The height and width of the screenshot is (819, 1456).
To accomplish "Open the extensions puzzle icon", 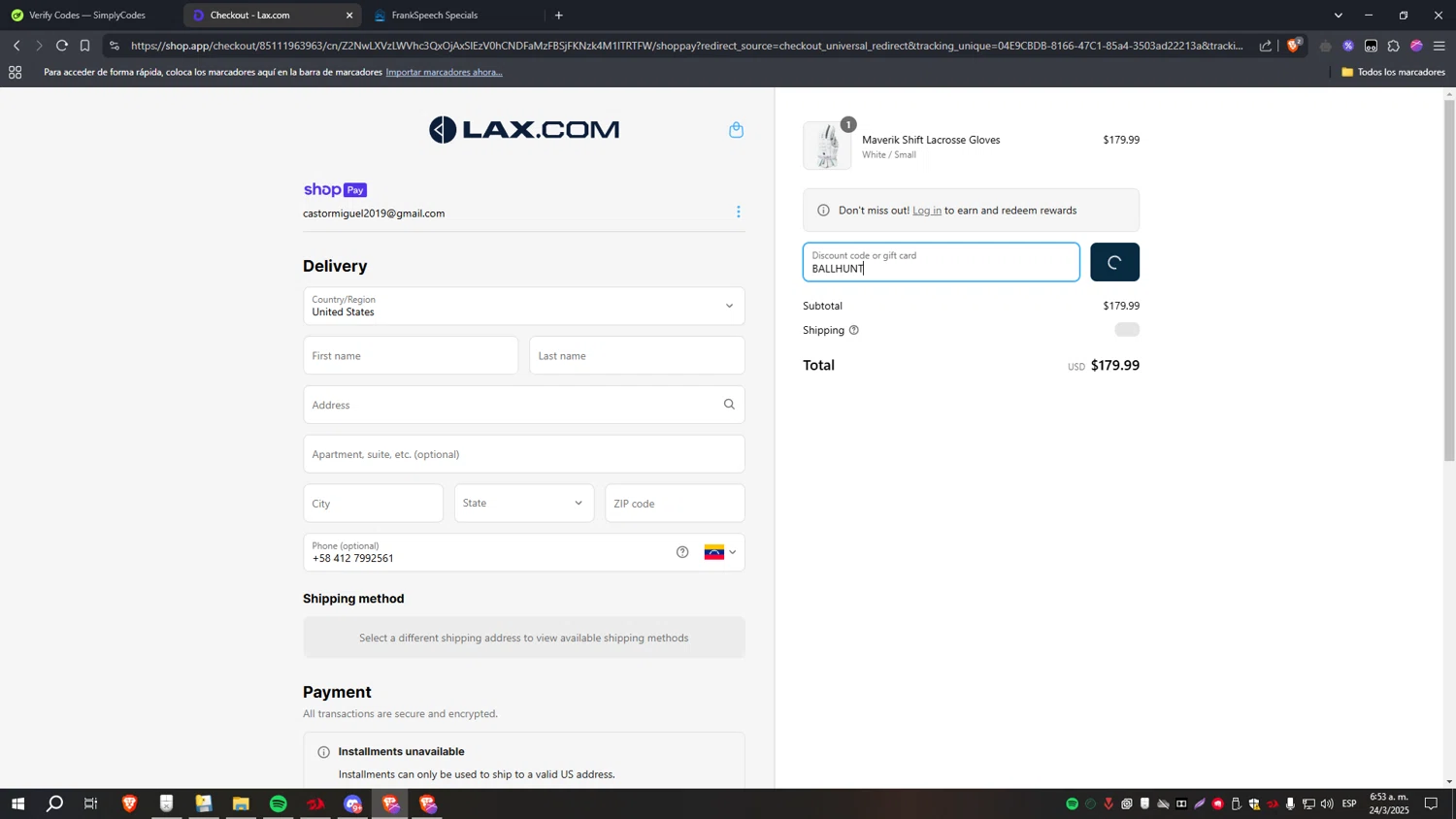I will [x=1394, y=46].
